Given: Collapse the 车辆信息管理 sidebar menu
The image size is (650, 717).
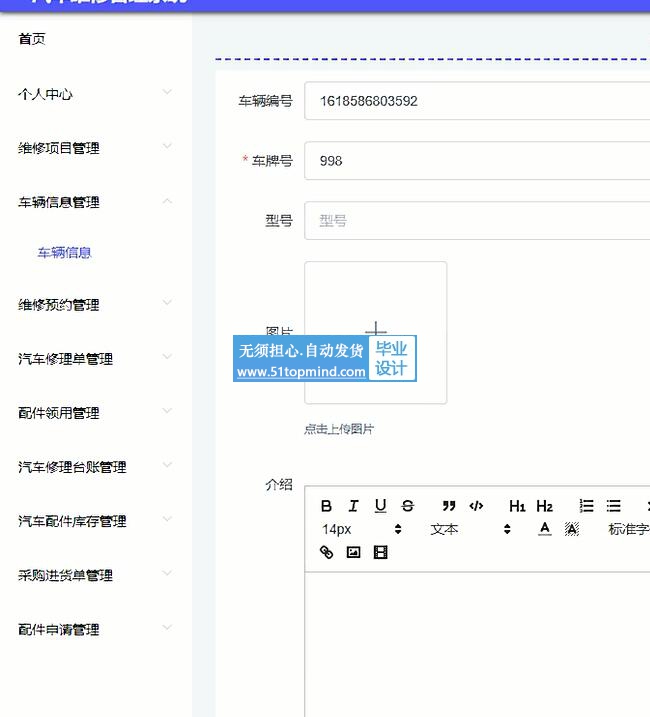Looking at the screenshot, I should [x=95, y=202].
